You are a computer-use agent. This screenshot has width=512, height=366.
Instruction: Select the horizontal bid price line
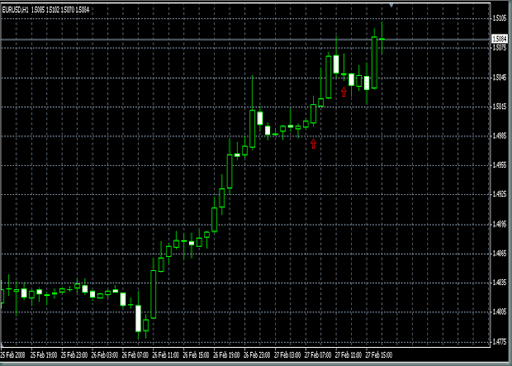246,40
